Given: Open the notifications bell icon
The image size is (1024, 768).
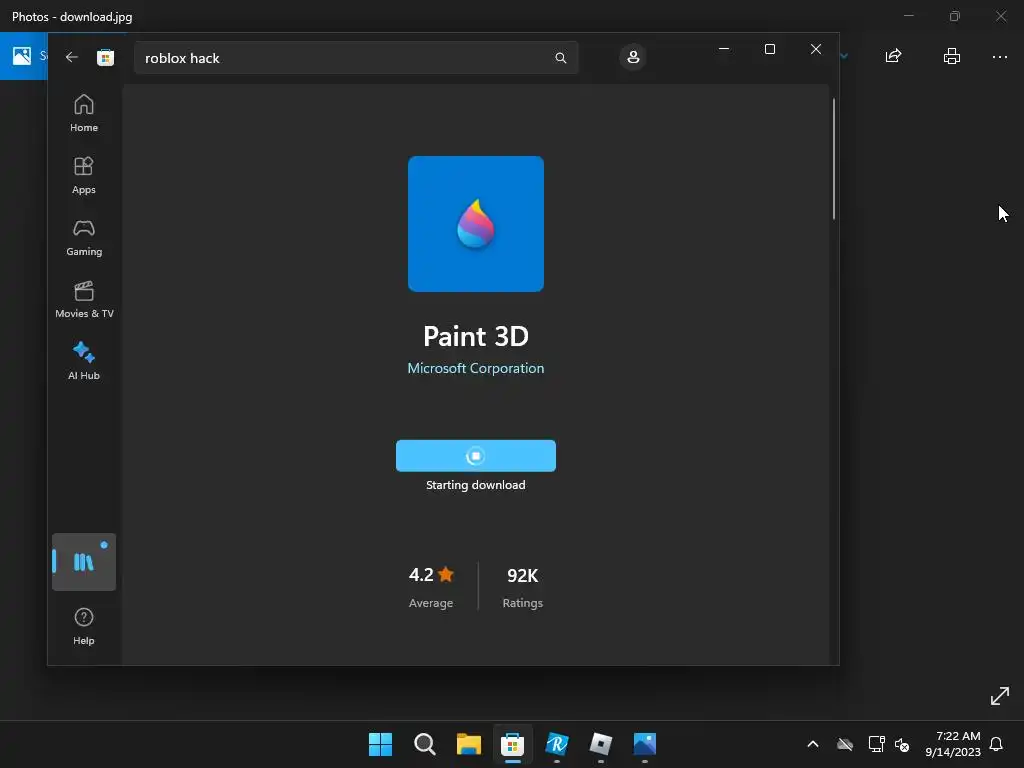Looking at the screenshot, I should pos(996,744).
